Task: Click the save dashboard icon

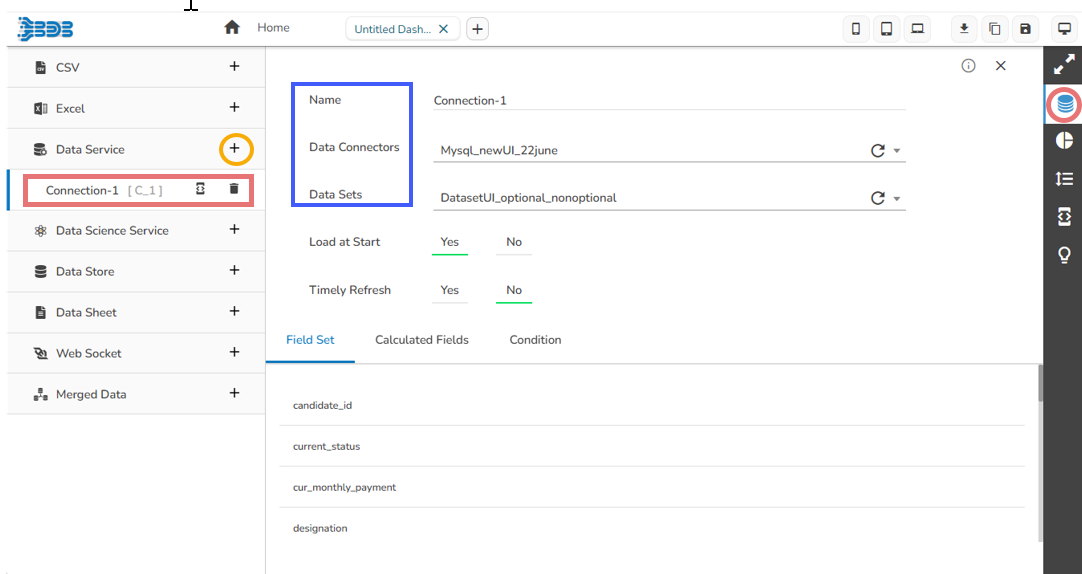Action: point(1025,29)
